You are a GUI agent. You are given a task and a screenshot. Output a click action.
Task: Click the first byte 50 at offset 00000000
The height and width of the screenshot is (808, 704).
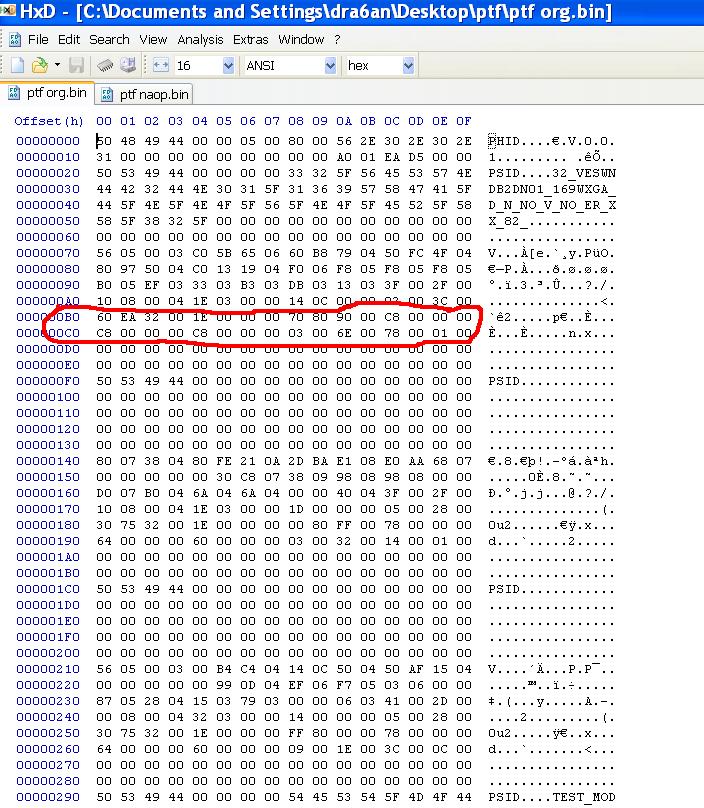(x=104, y=141)
